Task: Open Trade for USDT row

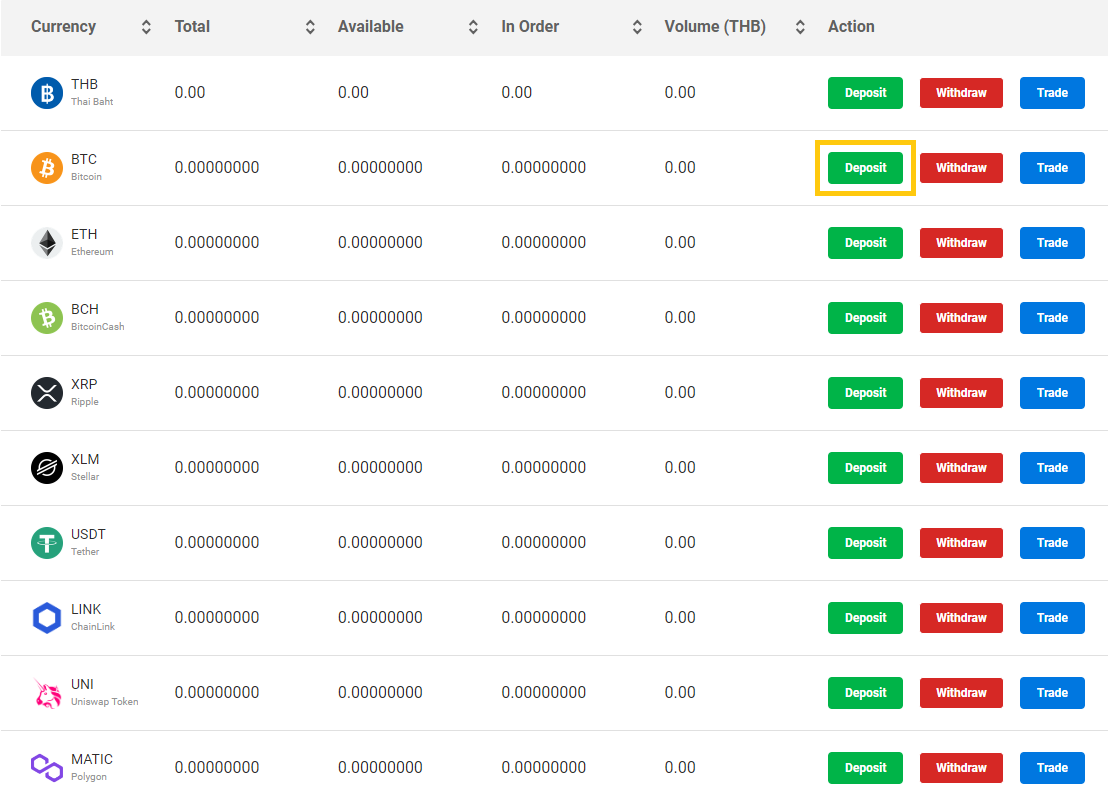Action: [x=1052, y=543]
